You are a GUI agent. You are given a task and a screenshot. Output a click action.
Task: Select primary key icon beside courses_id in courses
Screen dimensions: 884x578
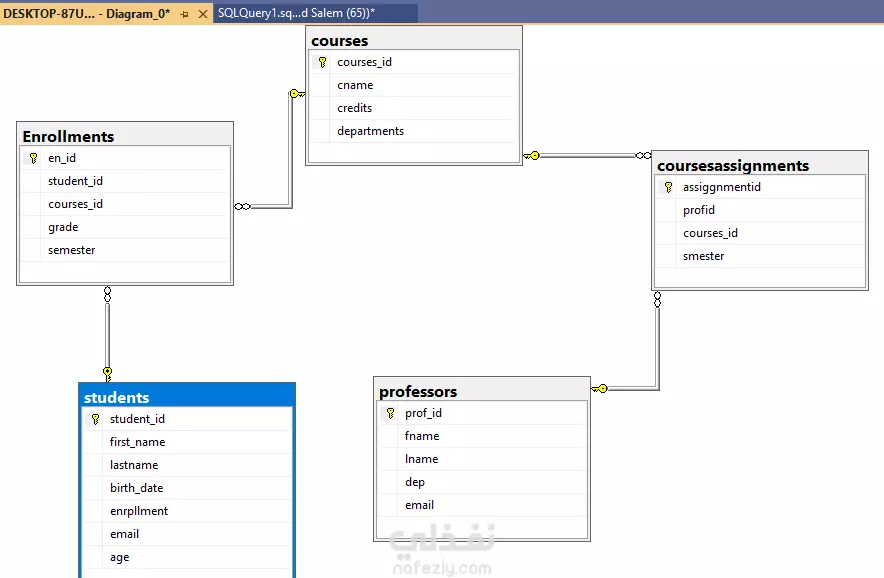322,62
